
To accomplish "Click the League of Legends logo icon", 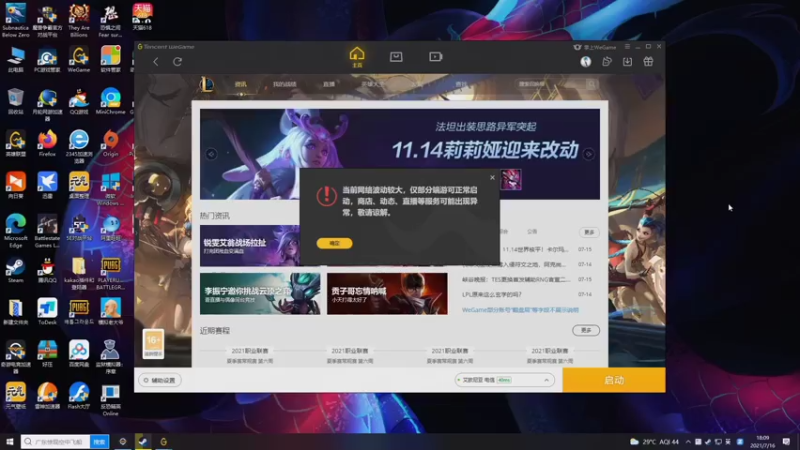I will point(207,84).
